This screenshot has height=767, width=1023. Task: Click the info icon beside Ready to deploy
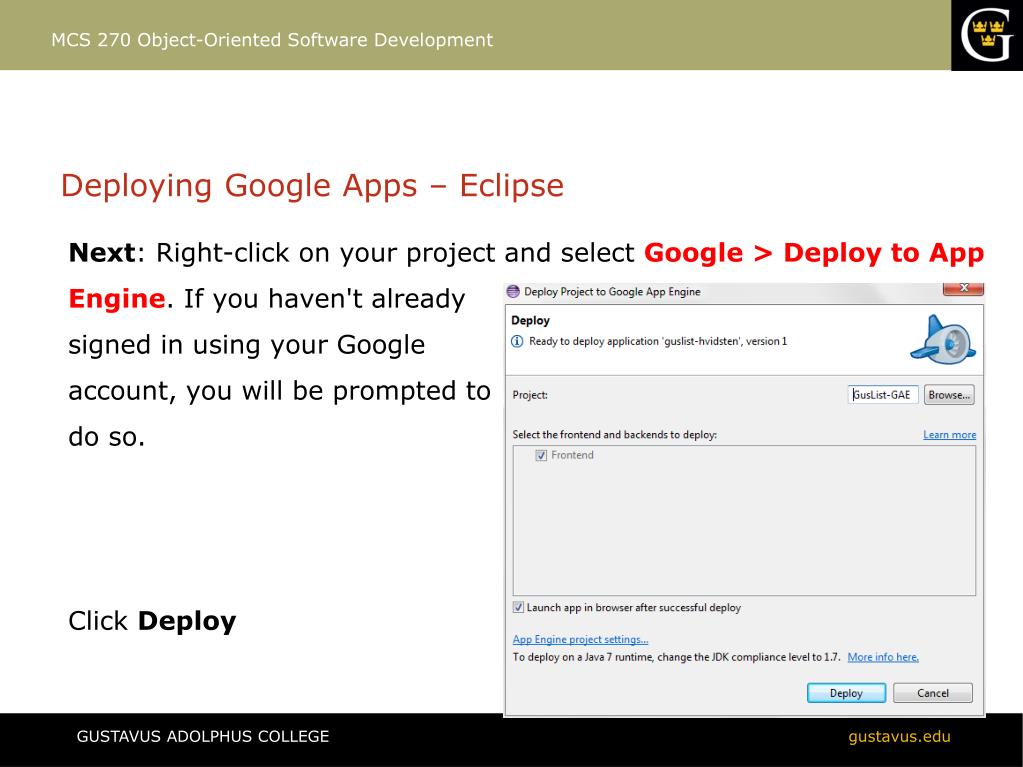pyautogui.click(x=517, y=341)
